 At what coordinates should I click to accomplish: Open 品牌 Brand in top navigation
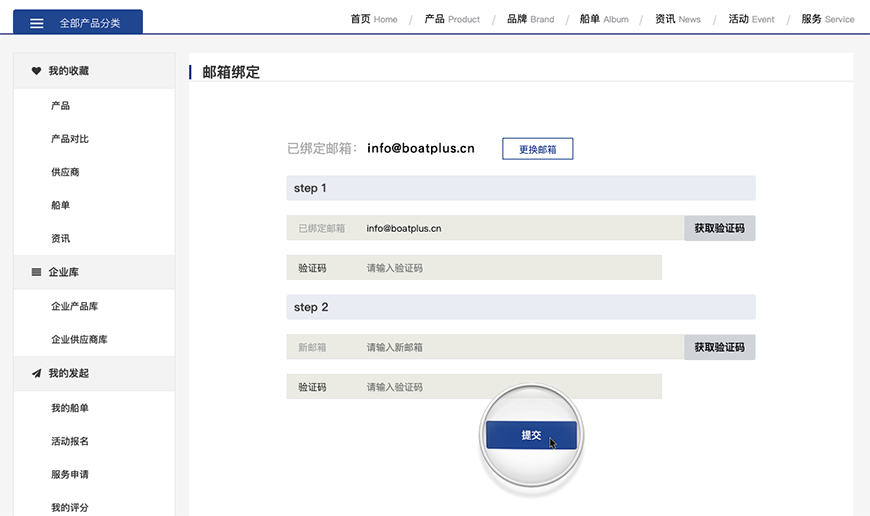click(x=530, y=19)
